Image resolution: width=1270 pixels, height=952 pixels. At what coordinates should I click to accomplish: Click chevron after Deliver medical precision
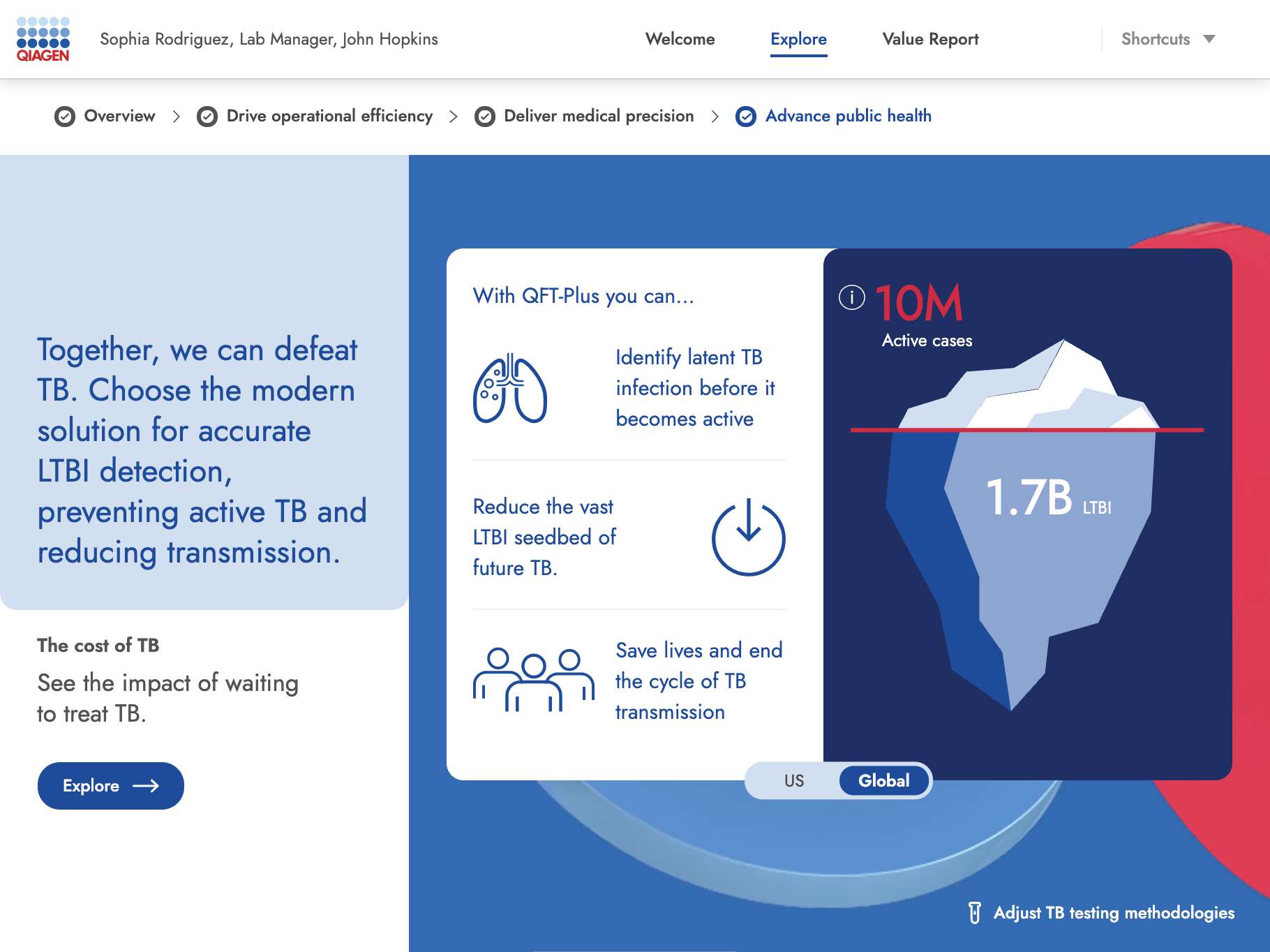pos(715,117)
